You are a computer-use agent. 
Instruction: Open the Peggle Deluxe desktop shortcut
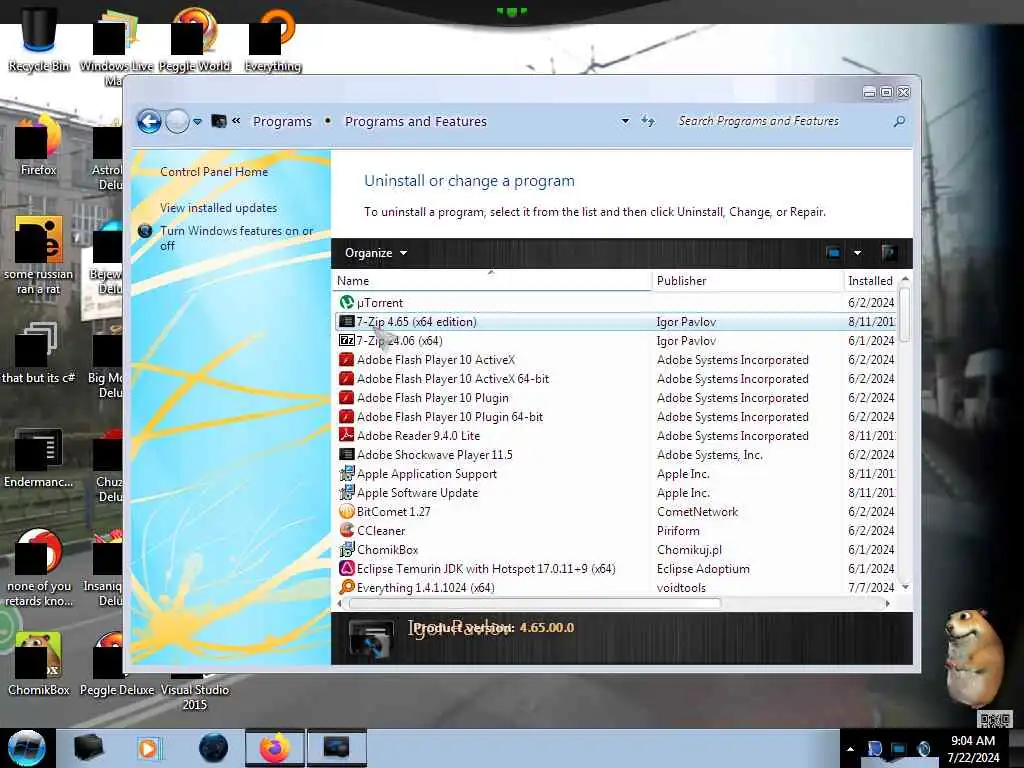tap(116, 664)
